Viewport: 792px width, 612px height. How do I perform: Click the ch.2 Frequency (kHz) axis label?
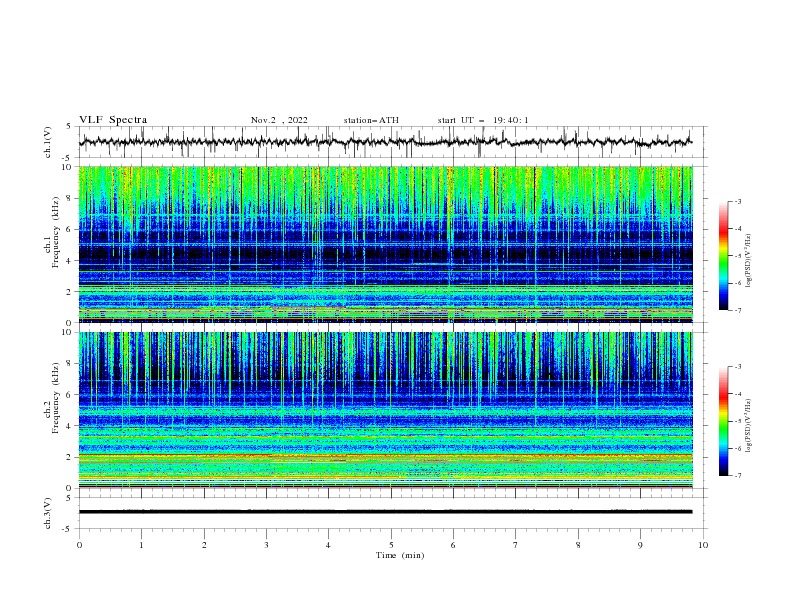tap(52, 398)
